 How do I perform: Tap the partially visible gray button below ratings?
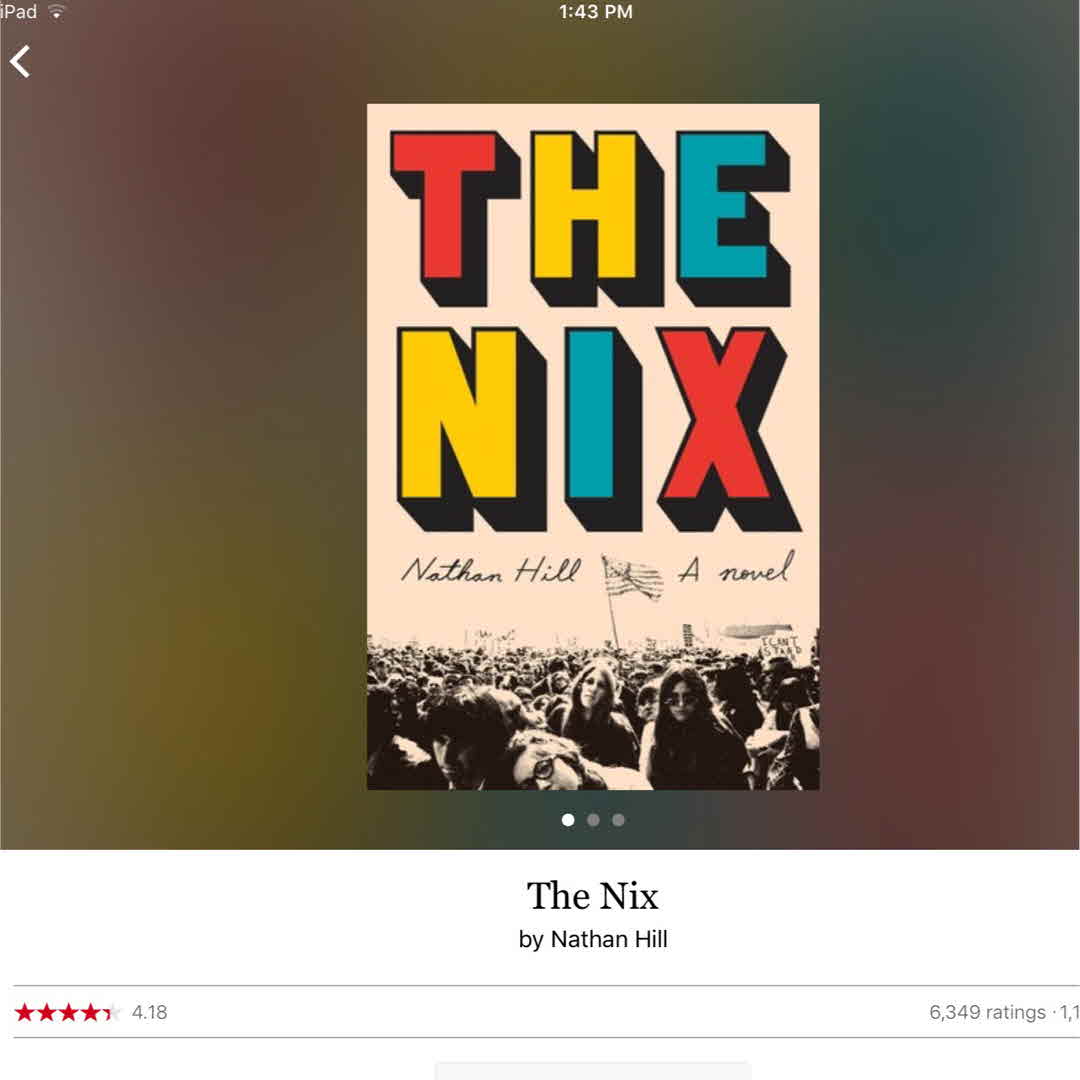tap(592, 1071)
